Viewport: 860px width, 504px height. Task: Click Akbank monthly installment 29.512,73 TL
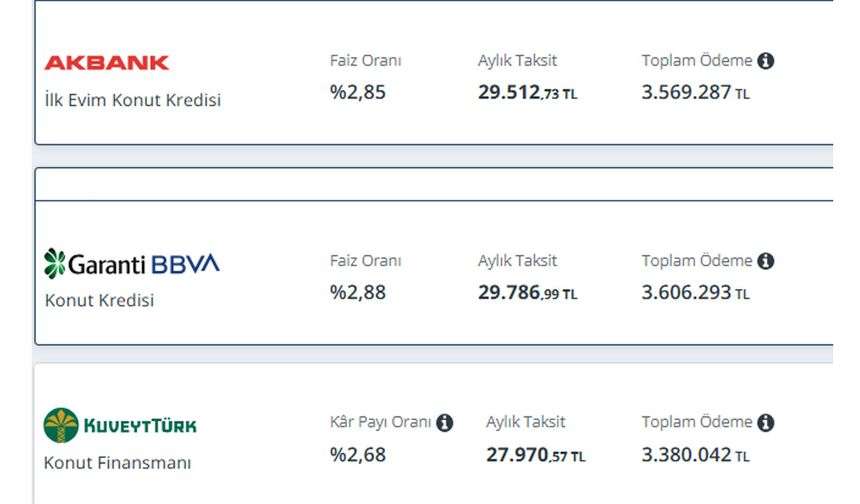pos(528,92)
